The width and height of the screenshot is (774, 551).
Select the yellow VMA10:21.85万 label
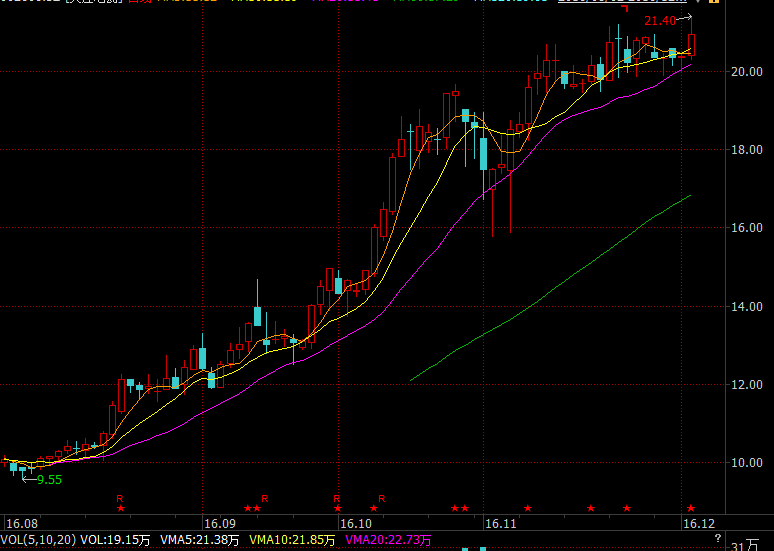291,540
